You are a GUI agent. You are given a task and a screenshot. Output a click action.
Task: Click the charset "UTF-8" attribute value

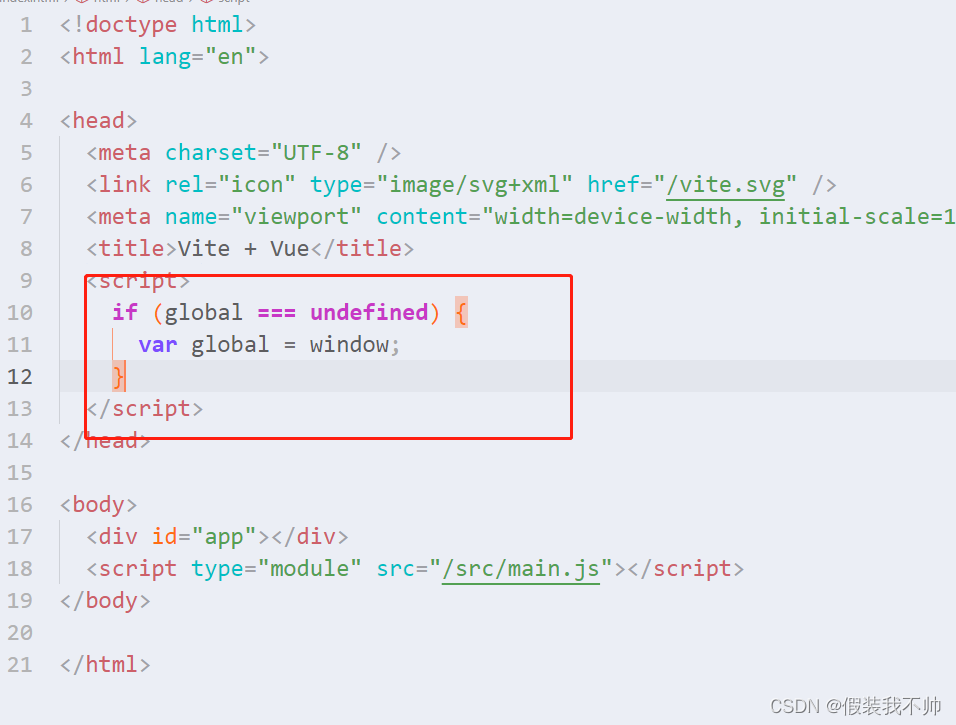click(316, 153)
